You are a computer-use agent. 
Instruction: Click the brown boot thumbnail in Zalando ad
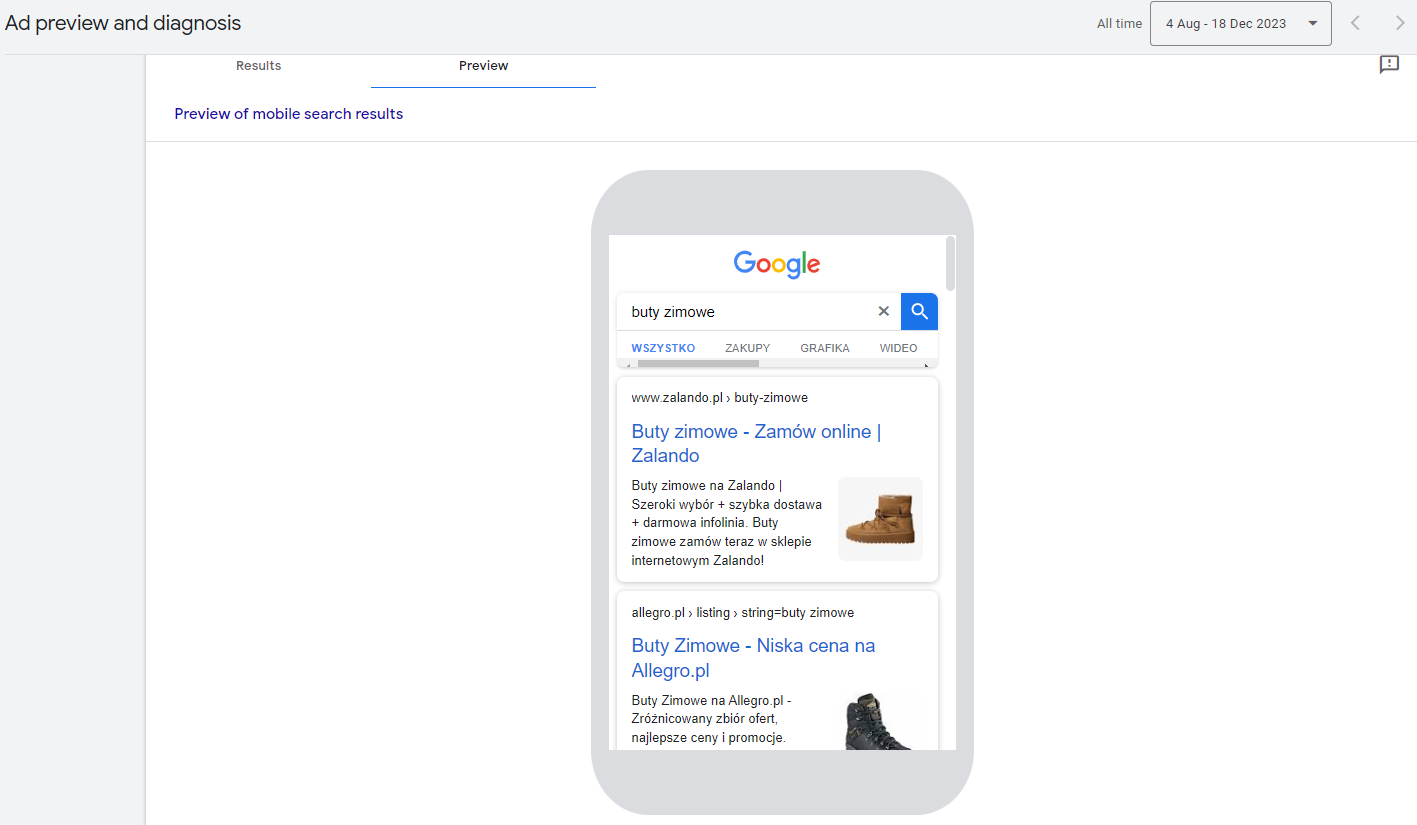pyautogui.click(x=880, y=519)
